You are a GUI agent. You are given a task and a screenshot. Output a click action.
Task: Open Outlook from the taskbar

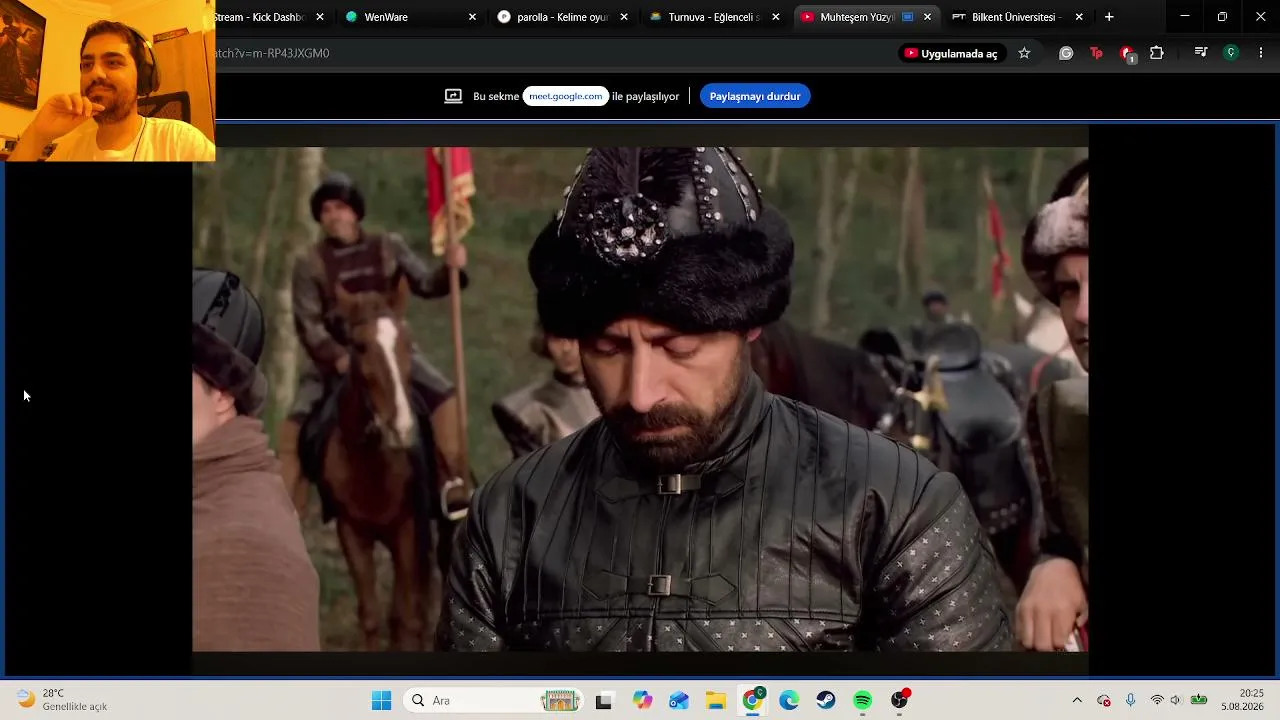(x=679, y=700)
